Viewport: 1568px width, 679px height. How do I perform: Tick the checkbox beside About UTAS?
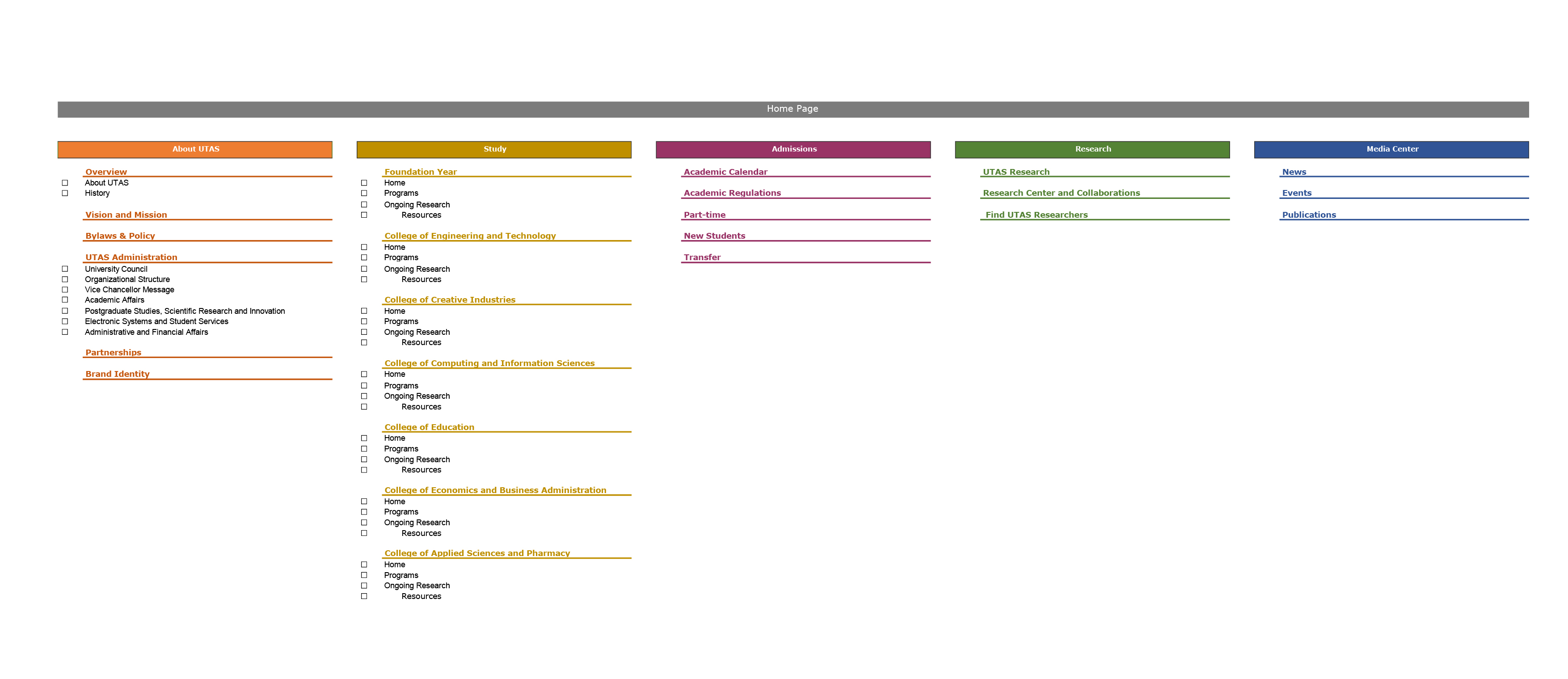[65, 183]
